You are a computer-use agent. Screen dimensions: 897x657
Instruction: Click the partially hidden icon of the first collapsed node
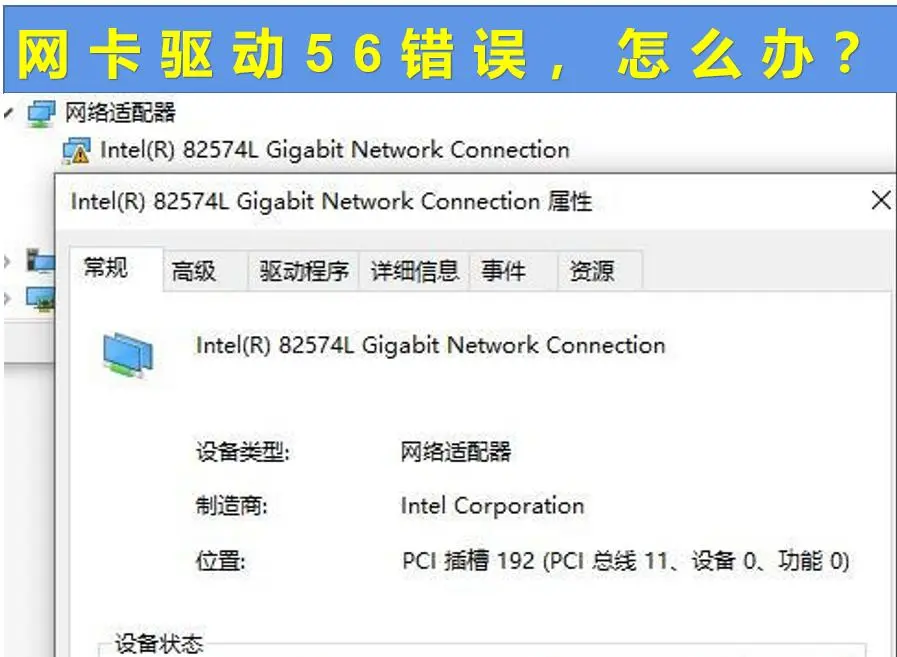41,262
